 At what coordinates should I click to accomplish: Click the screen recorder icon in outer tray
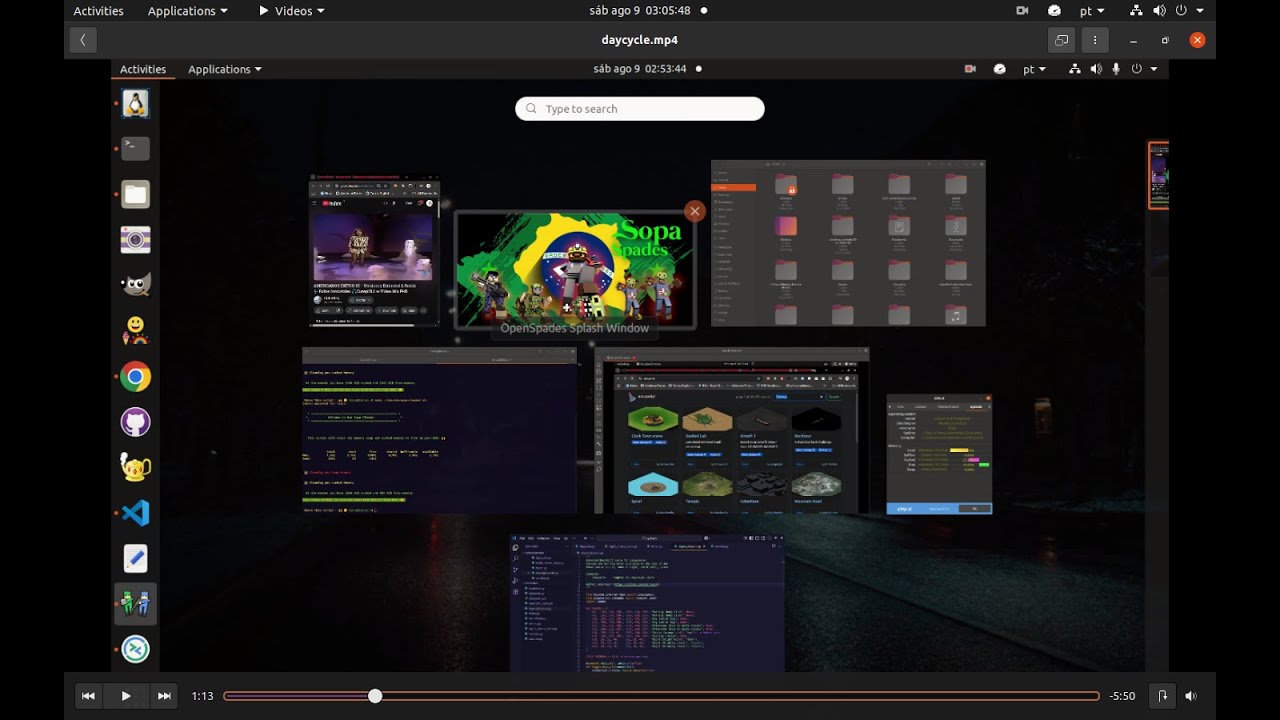pyautogui.click(x=1022, y=11)
